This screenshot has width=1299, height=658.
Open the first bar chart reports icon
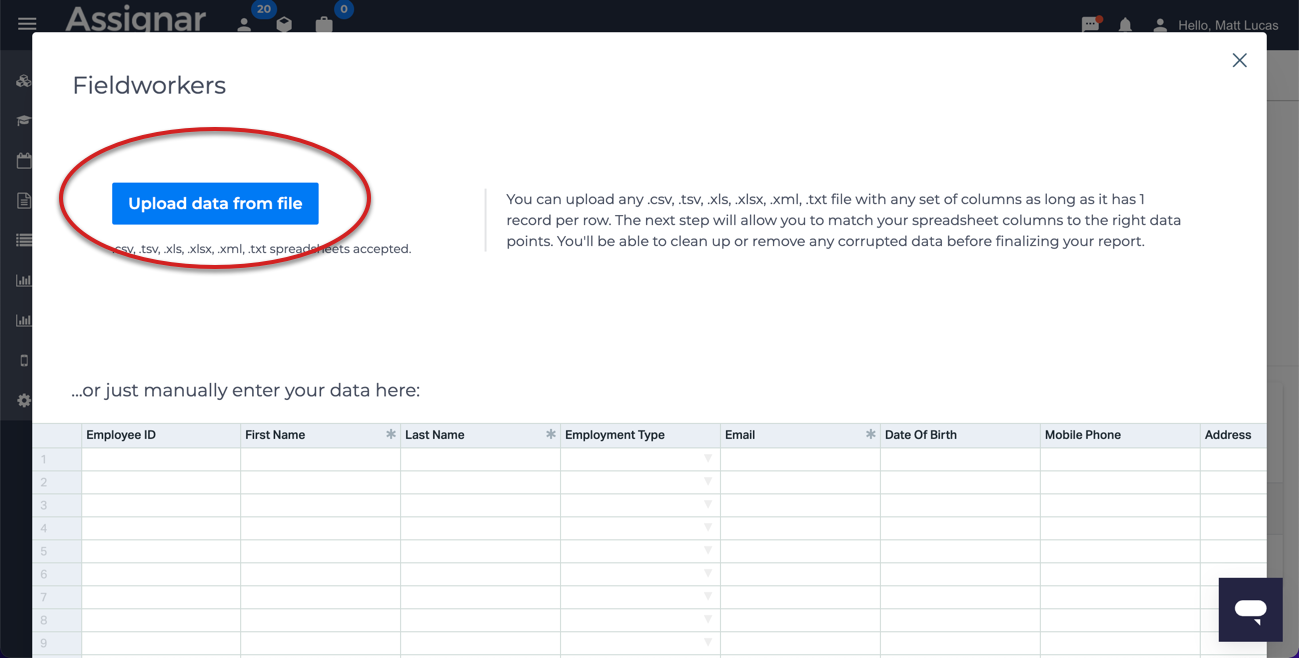[x=23, y=280]
